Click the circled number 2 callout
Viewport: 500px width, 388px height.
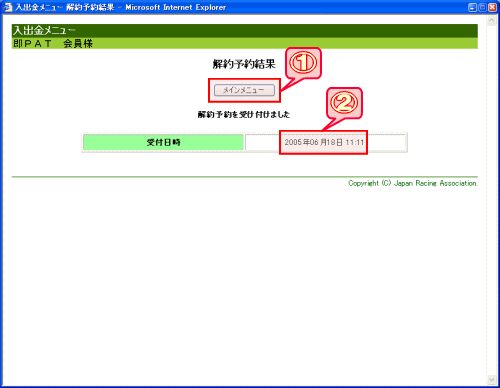[344, 103]
